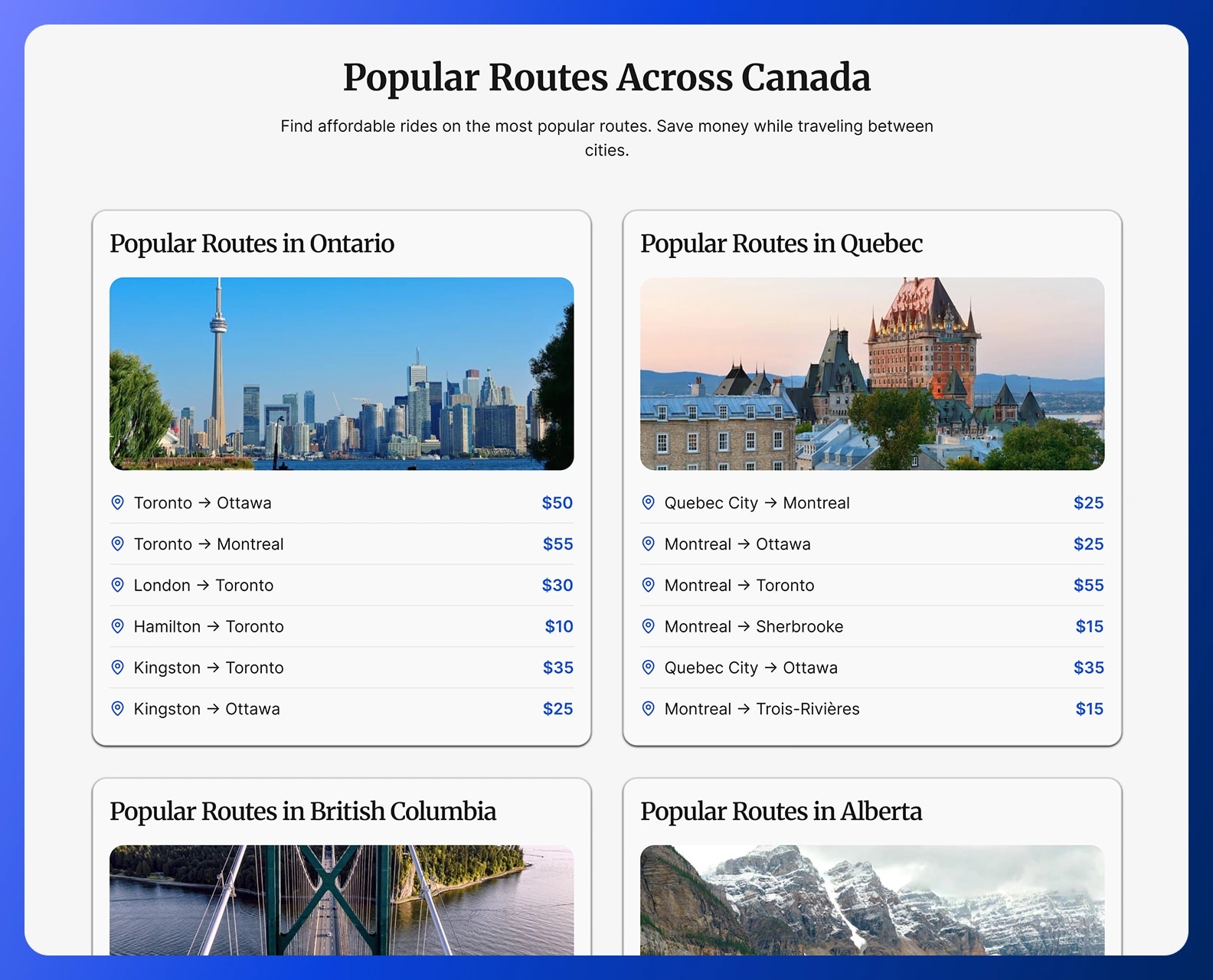Open the Montreal → Trois-Rivières route
Screen dimensions: 1213x980
click(x=872, y=709)
